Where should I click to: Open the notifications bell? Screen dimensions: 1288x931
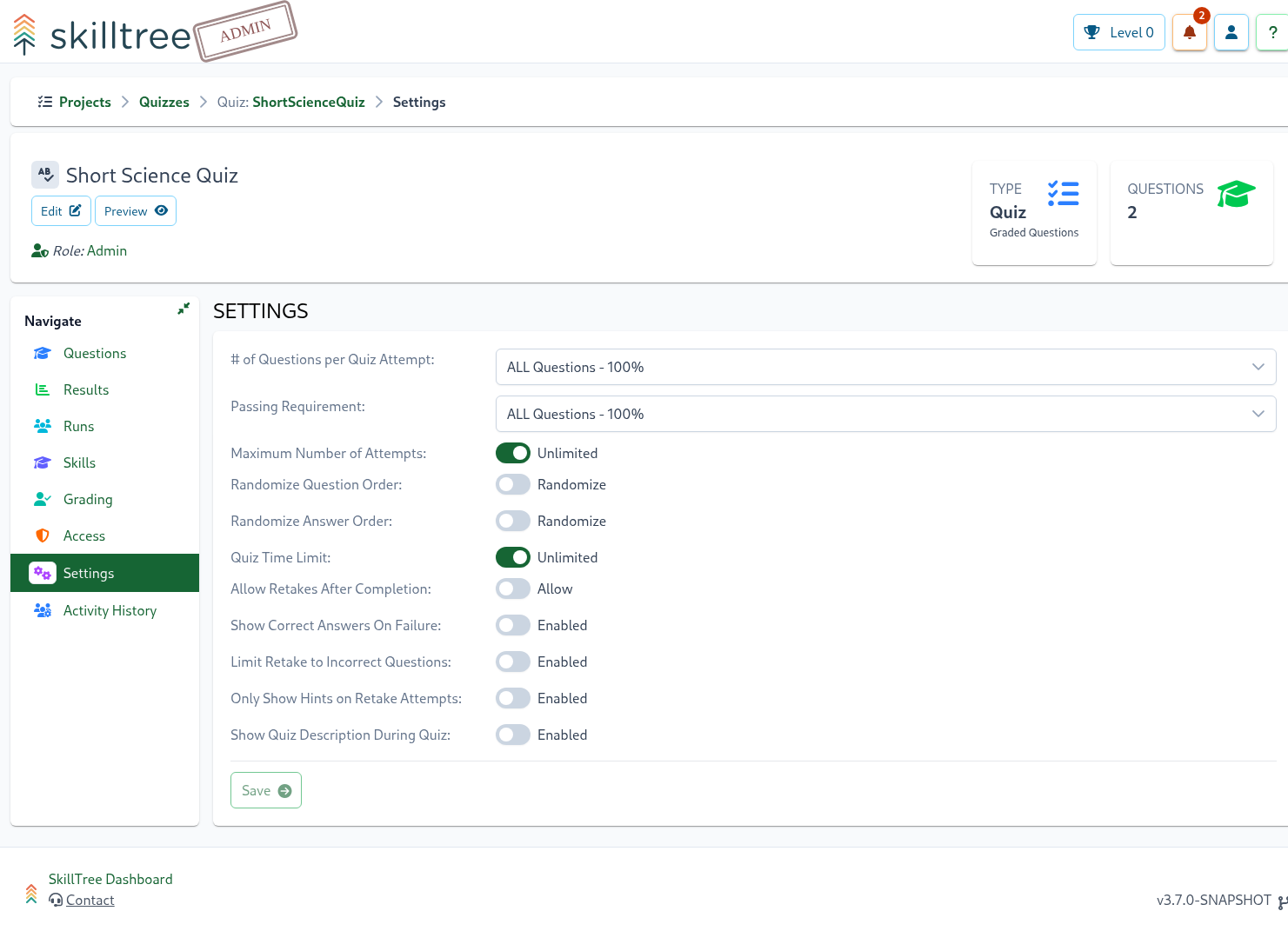(x=1190, y=32)
